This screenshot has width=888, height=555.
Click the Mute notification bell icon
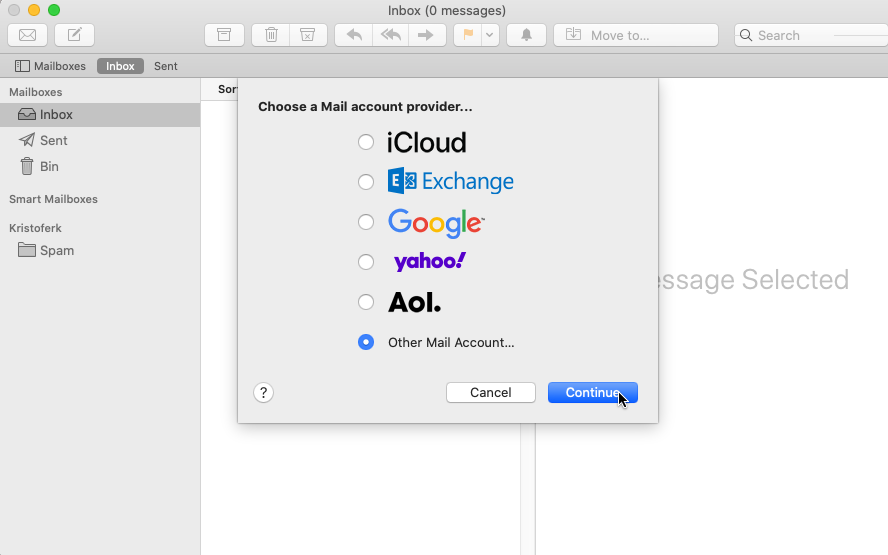pos(526,35)
